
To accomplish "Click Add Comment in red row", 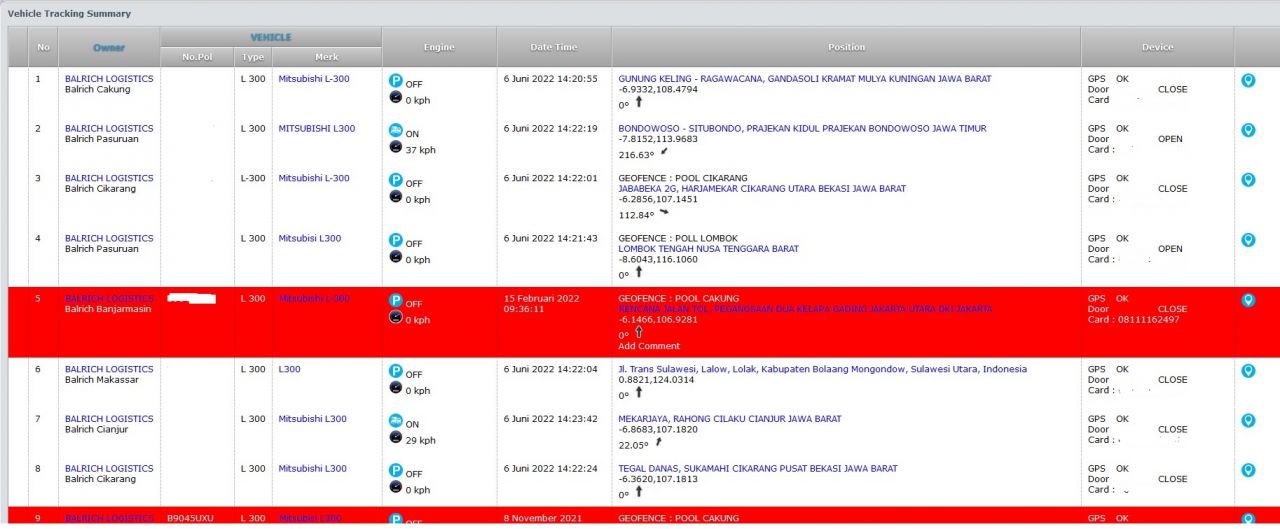I will point(648,346).
